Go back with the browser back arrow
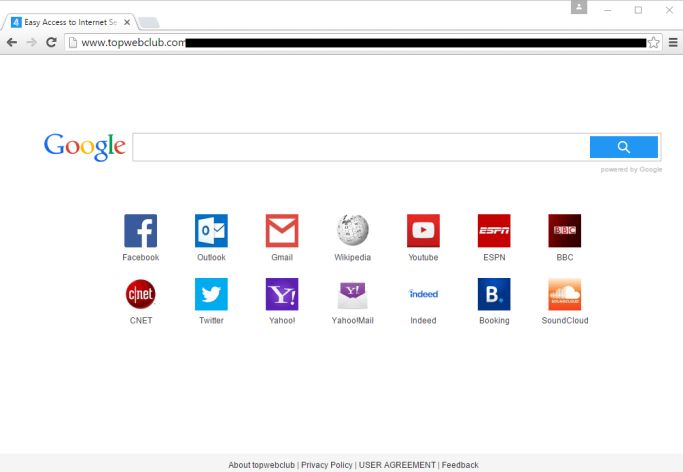The height and width of the screenshot is (472, 683). tap(12, 42)
